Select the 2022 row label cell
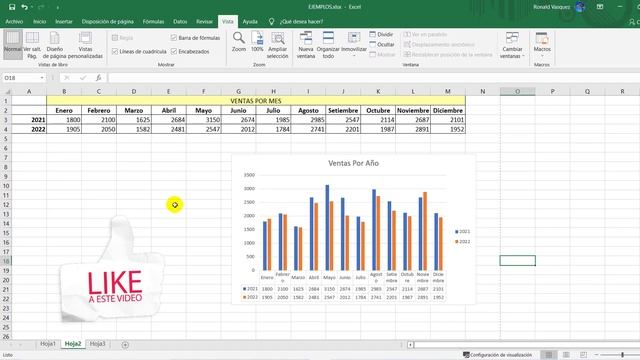The width and height of the screenshot is (640, 360). 29,129
